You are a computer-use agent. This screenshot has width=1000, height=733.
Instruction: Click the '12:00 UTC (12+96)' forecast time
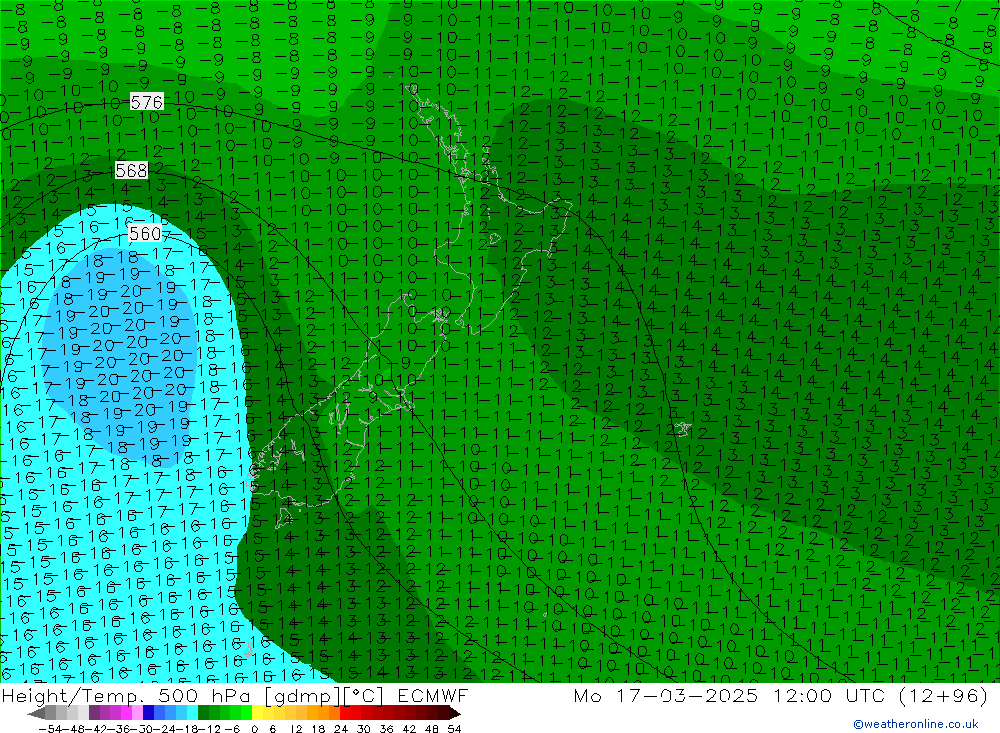click(881, 695)
